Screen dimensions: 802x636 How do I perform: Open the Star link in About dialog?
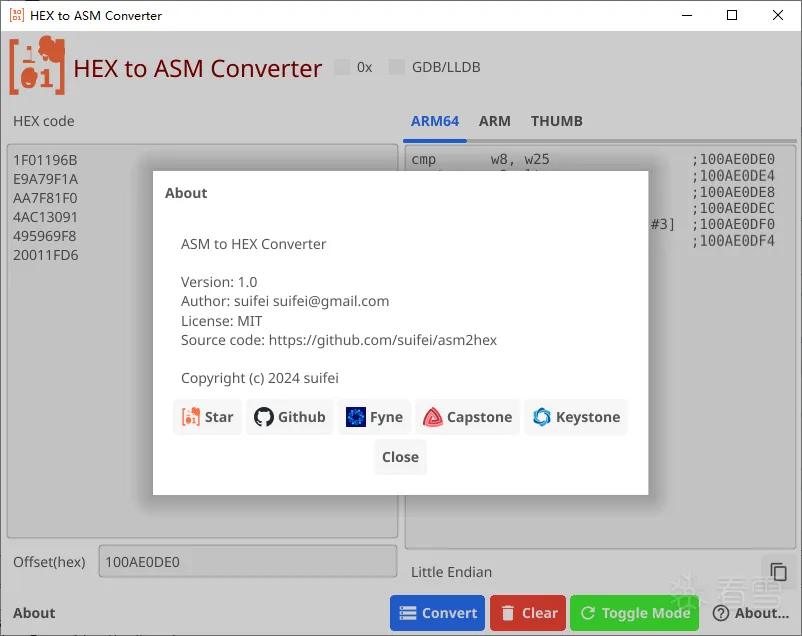click(x=207, y=417)
